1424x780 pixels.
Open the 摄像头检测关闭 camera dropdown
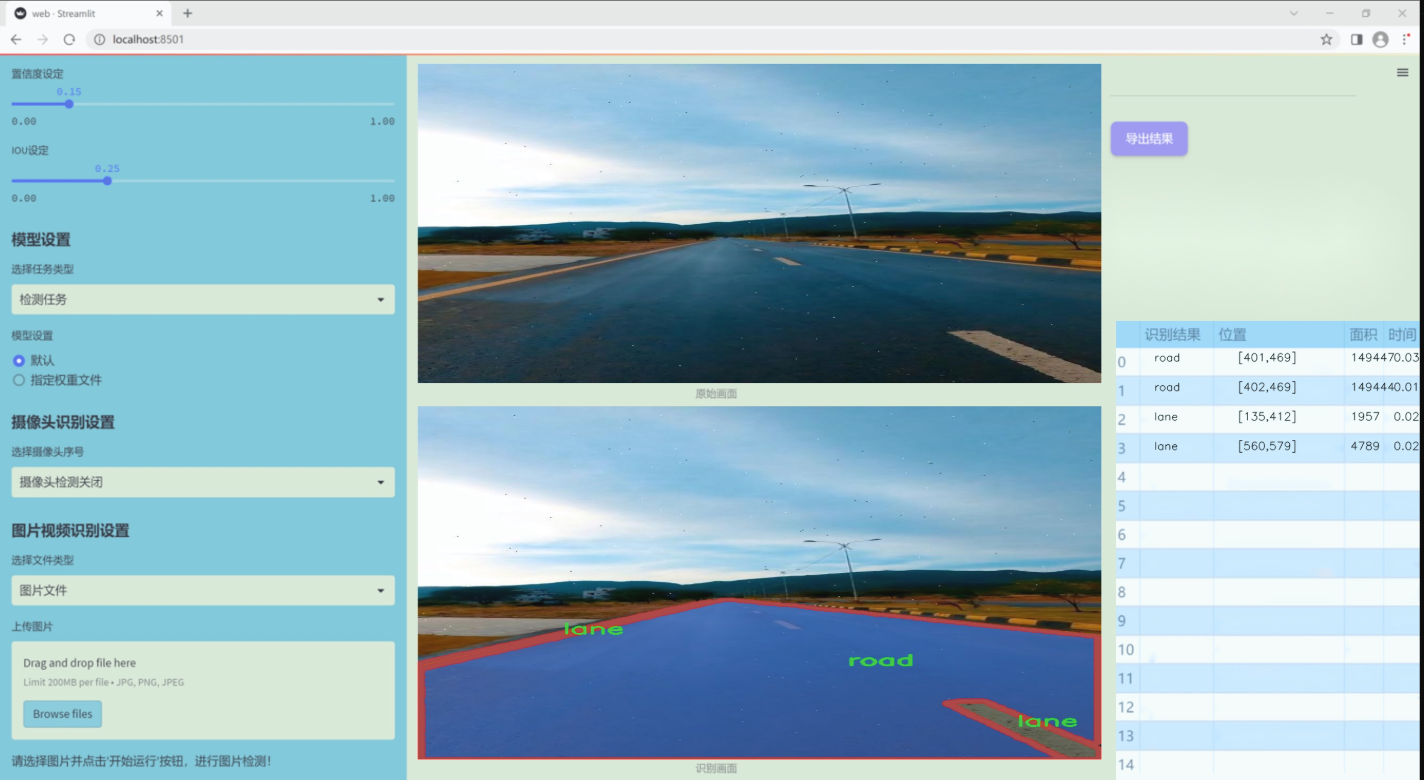203,482
